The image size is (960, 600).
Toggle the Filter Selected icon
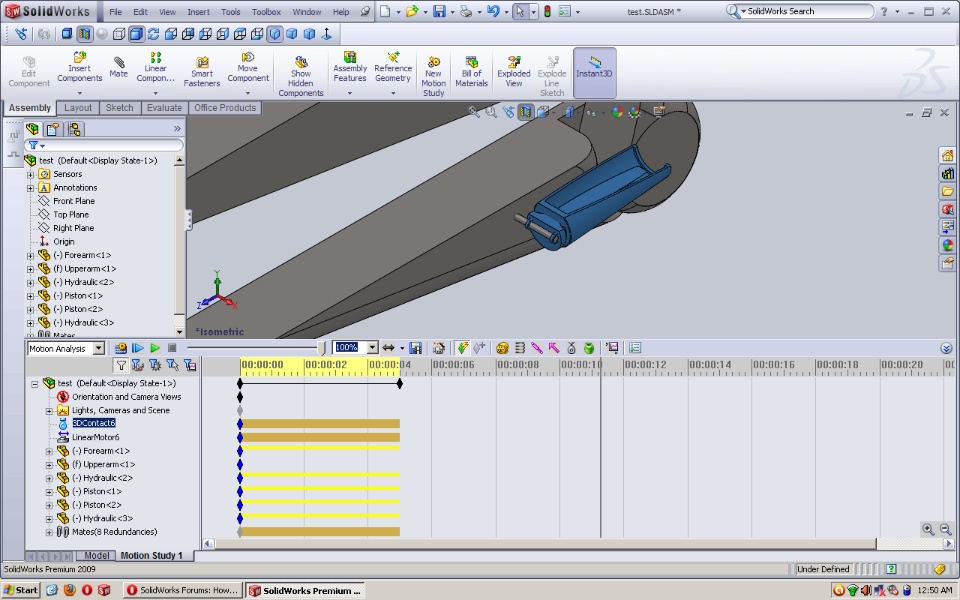(x=173, y=366)
